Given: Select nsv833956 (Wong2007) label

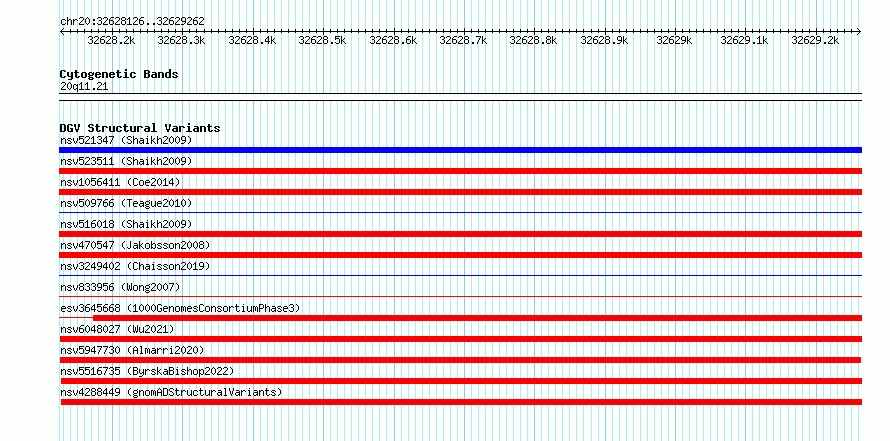Looking at the screenshot, I should tap(120, 287).
